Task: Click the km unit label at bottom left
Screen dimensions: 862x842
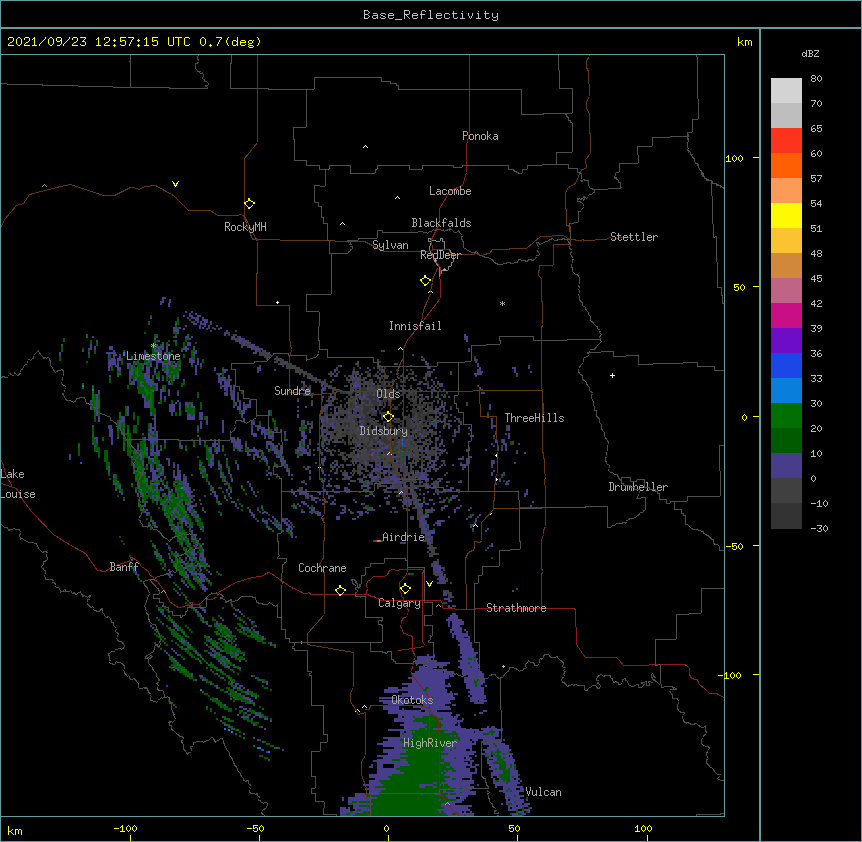Action: 14,830
